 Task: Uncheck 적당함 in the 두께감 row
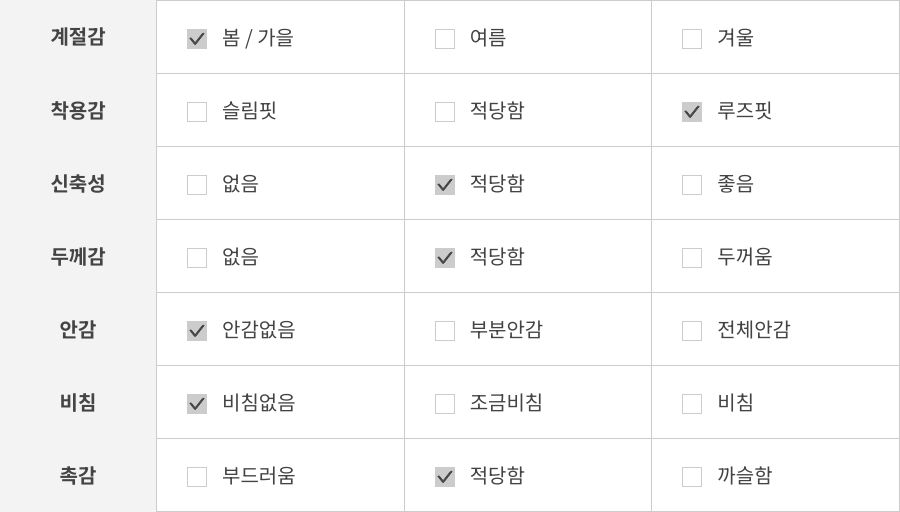click(445, 258)
